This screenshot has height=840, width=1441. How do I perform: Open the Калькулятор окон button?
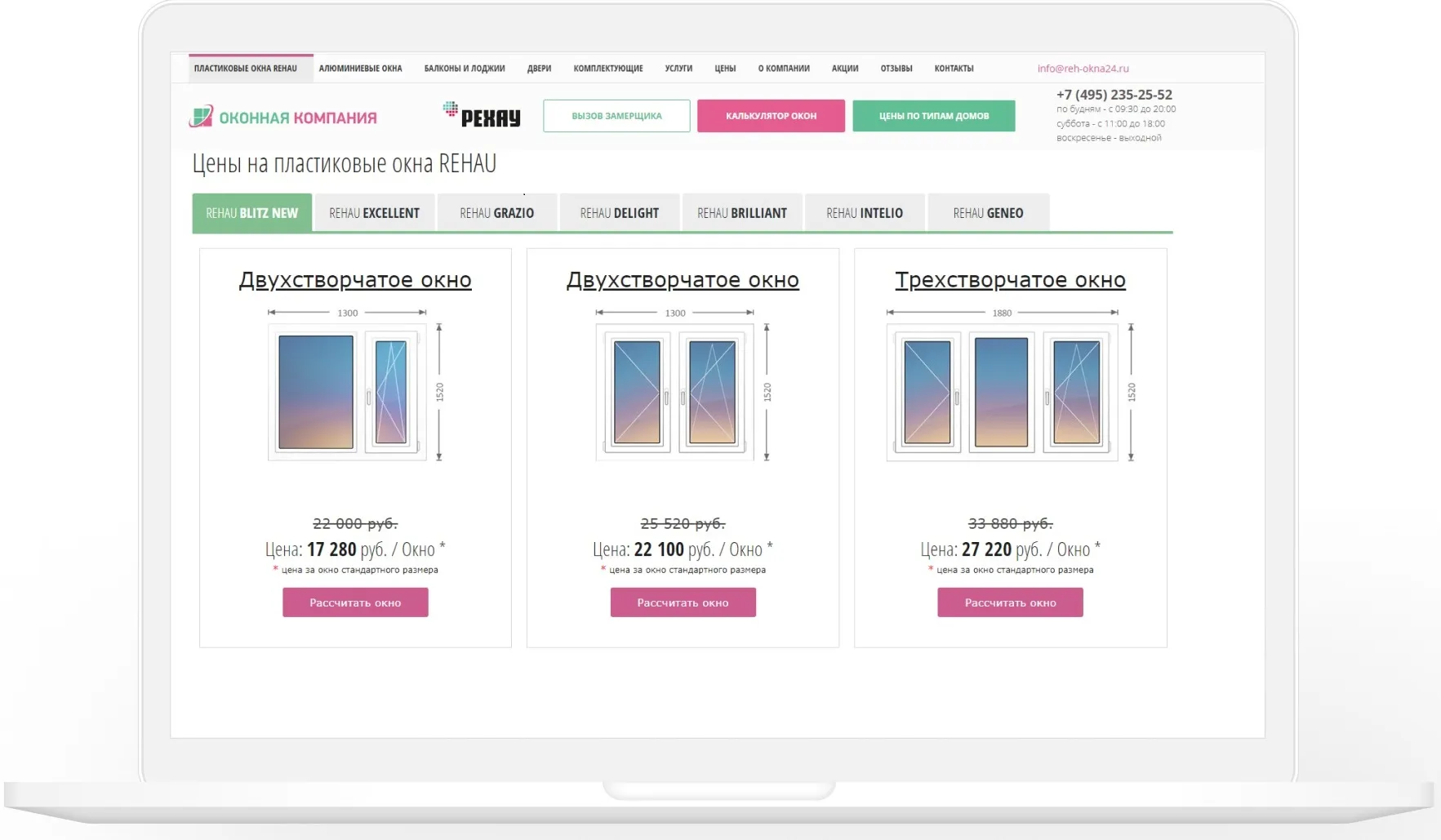tap(771, 116)
